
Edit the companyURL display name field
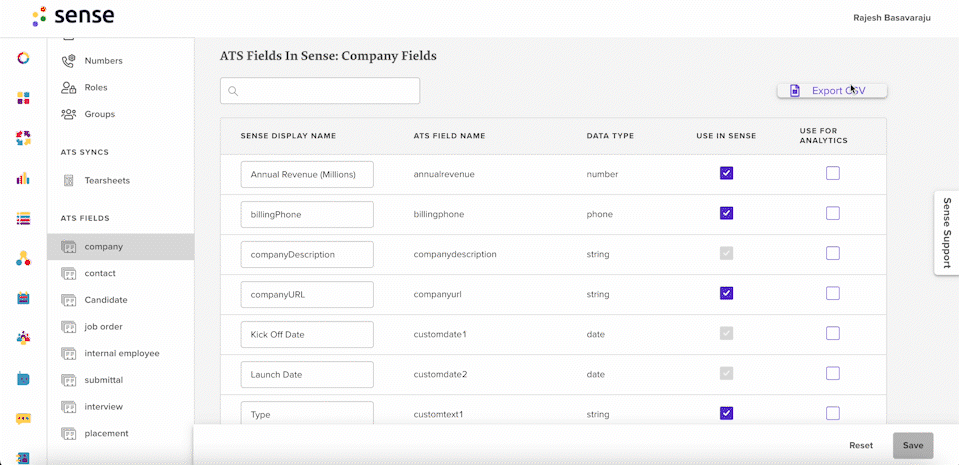307,294
